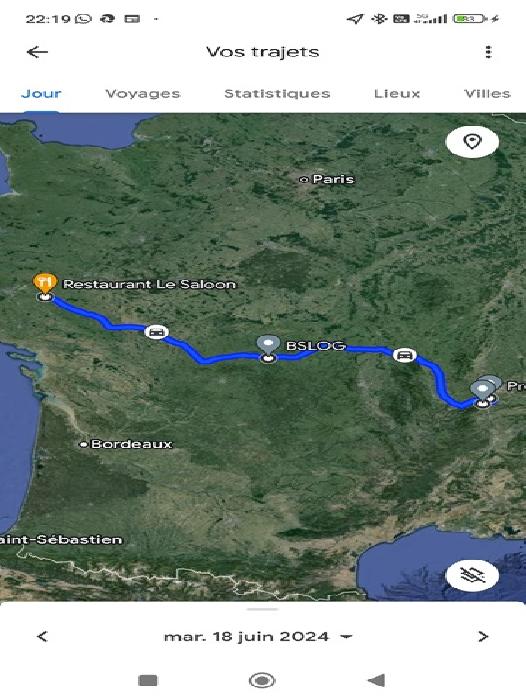Switch to the Lieux tab

tap(397, 94)
